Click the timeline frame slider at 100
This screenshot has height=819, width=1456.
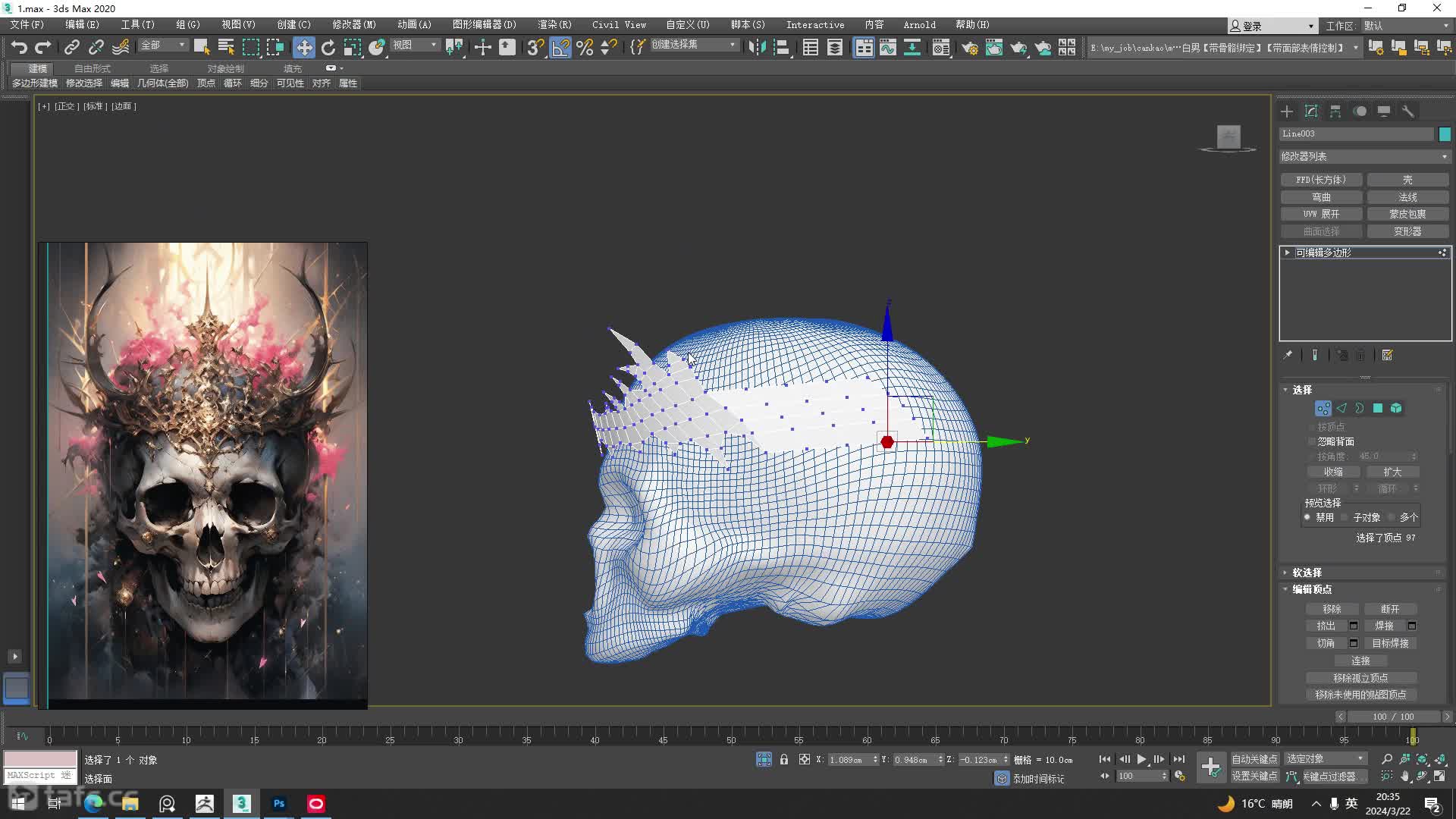click(1412, 736)
